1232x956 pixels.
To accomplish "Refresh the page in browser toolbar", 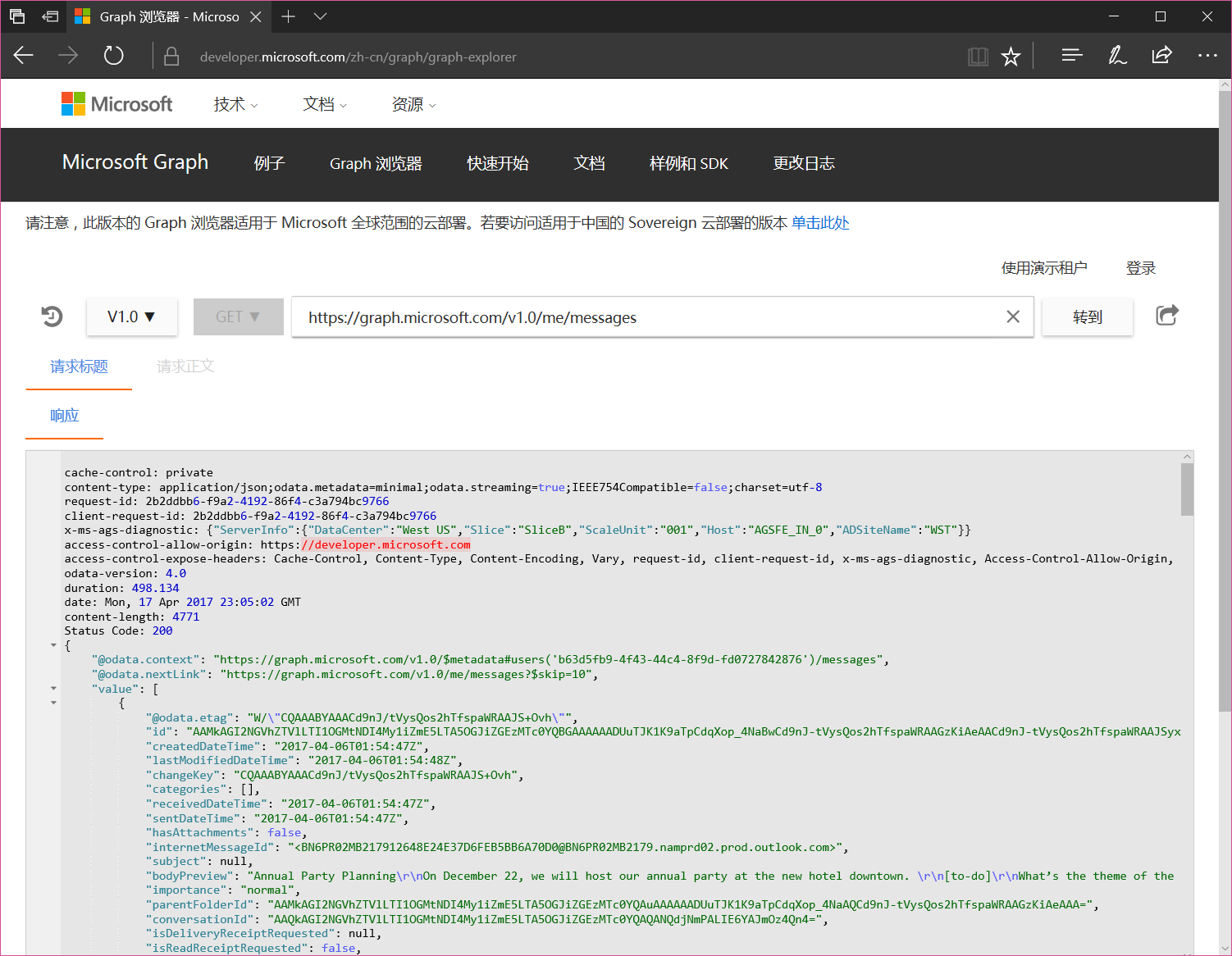I will (x=114, y=57).
